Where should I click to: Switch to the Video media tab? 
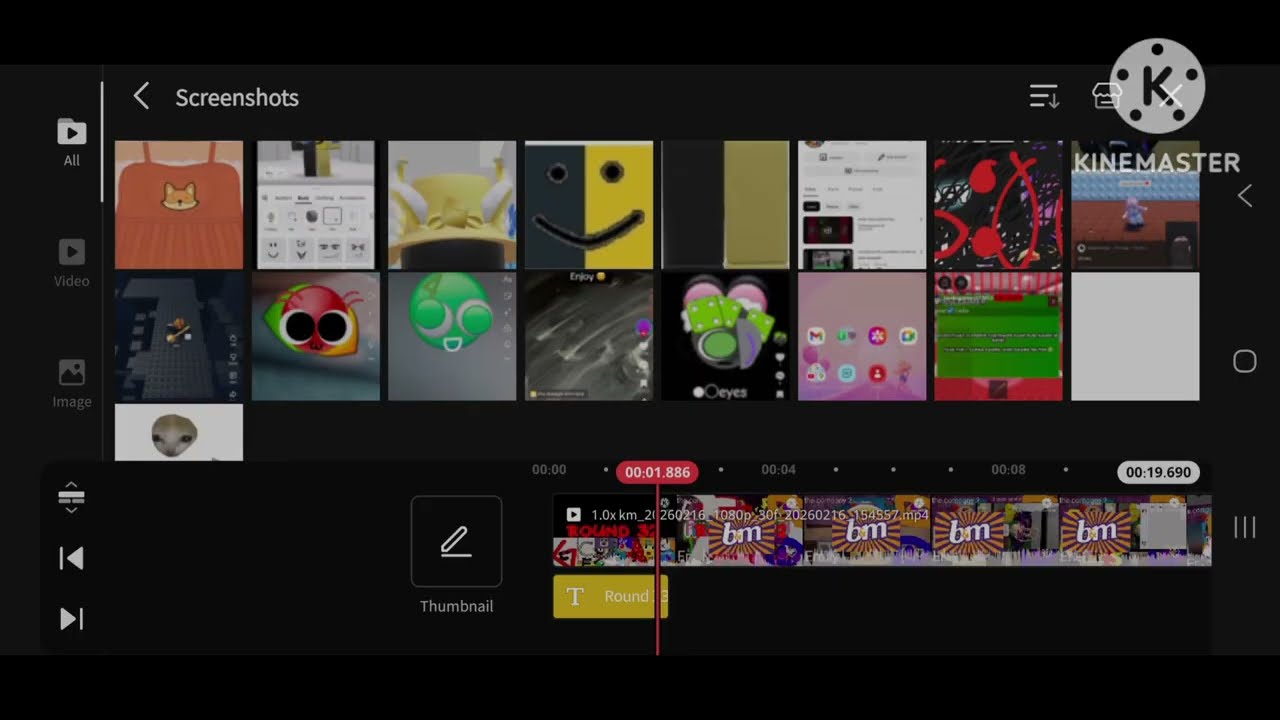[x=71, y=262]
